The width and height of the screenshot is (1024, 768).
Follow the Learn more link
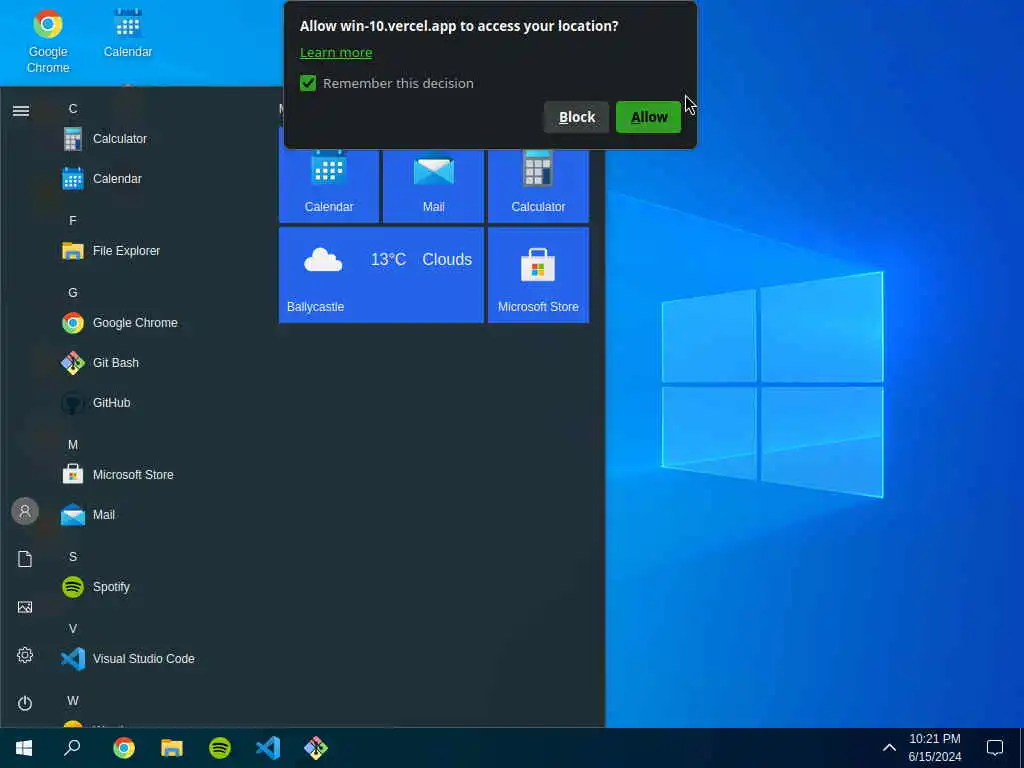(x=336, y=52)
